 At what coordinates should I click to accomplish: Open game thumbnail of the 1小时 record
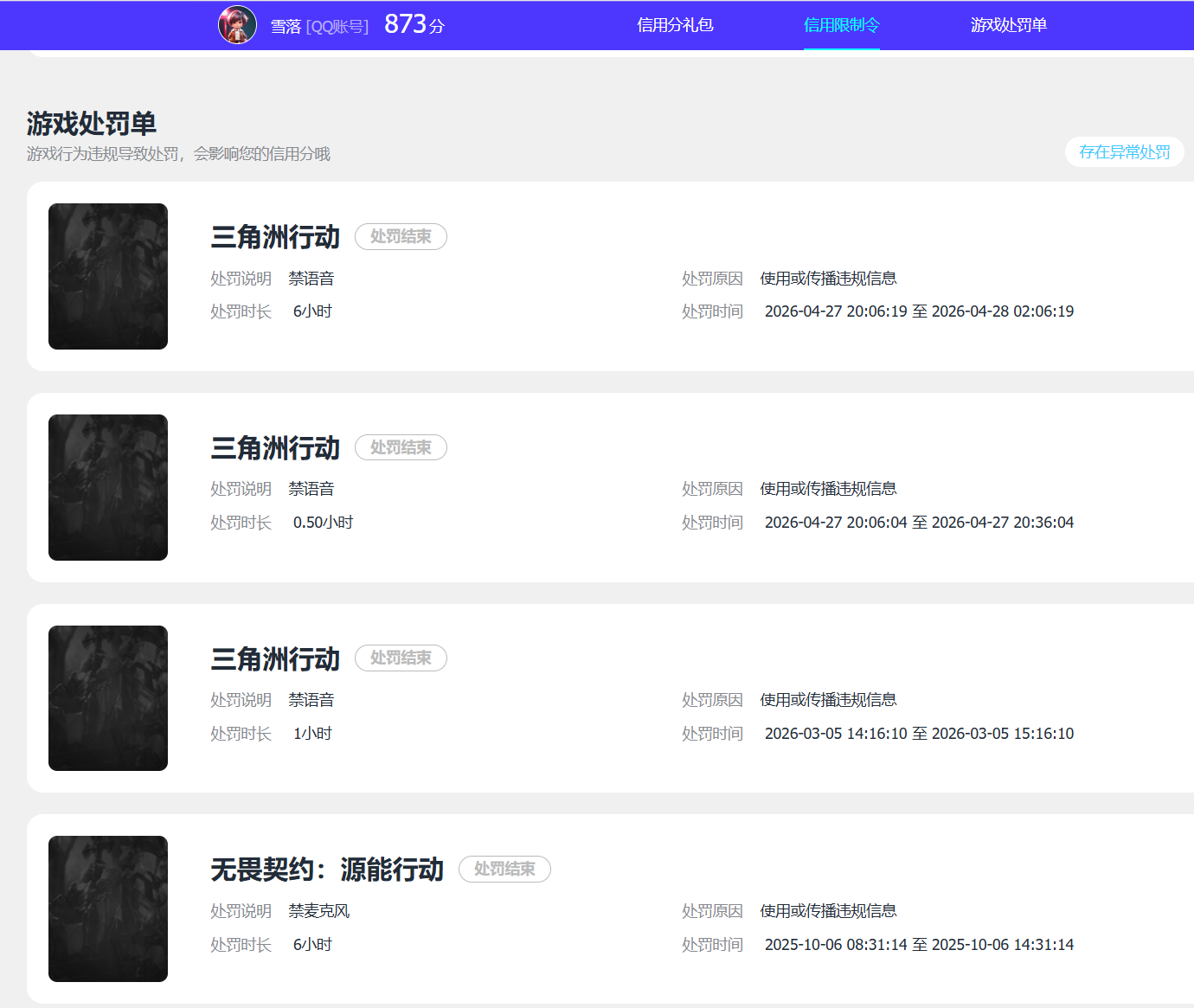(x=108, y=698)
